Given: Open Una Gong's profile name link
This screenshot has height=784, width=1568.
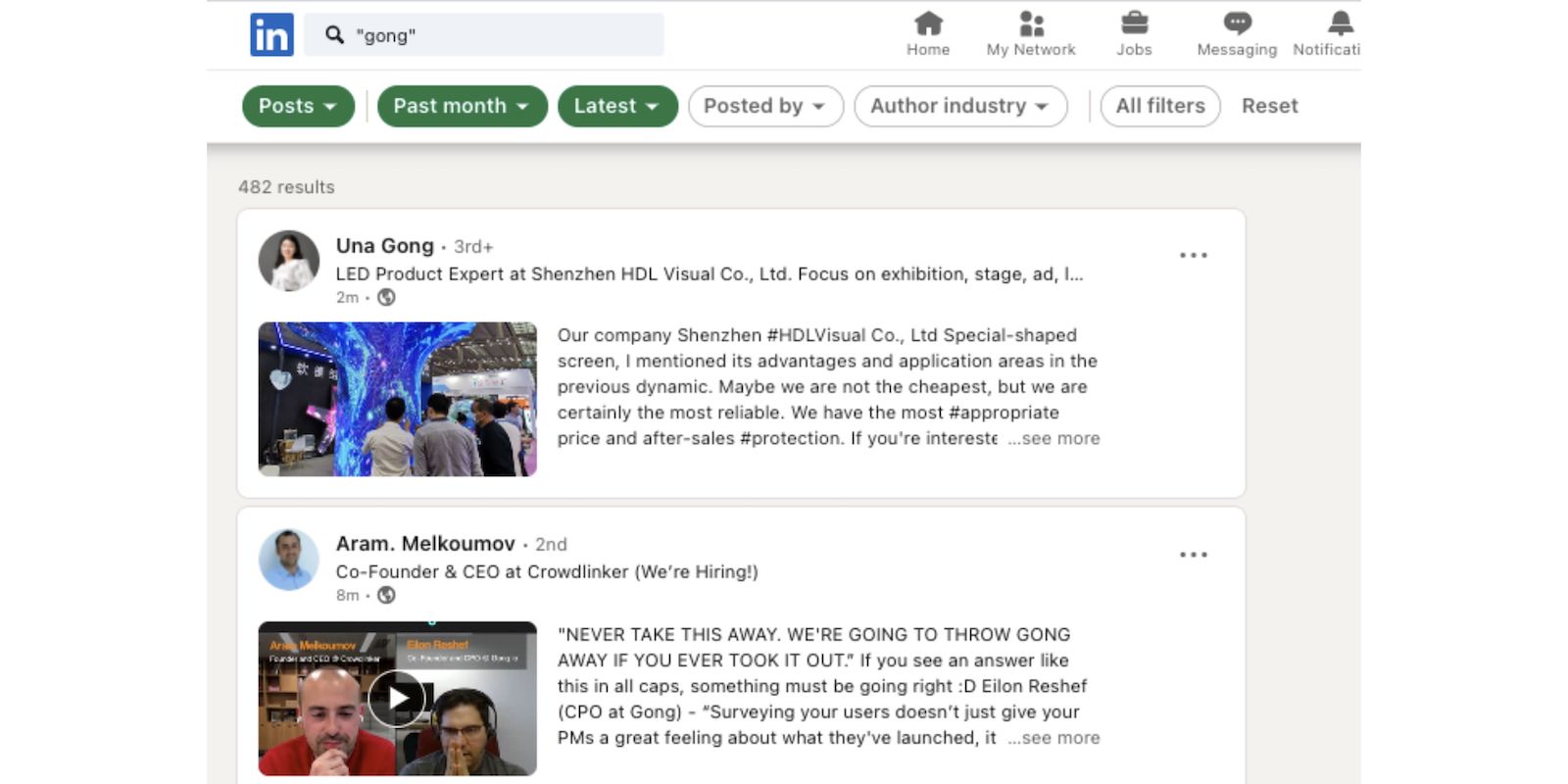Looking at the screenshot, I should coord(385,246).
